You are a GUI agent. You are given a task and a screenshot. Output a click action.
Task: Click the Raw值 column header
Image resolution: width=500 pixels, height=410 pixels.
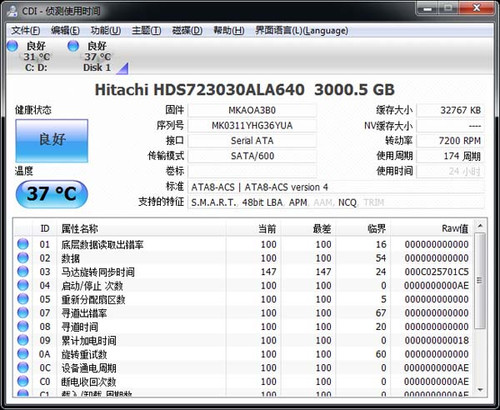pyautogui.click(x=431, y=229)
